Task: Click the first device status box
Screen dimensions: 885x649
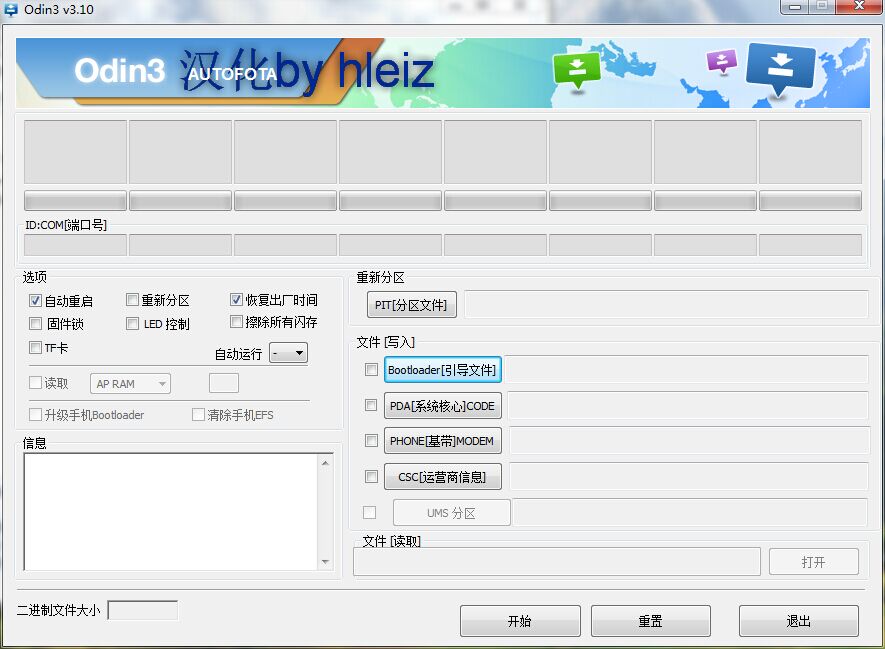Action: click(x=76, y=151)
